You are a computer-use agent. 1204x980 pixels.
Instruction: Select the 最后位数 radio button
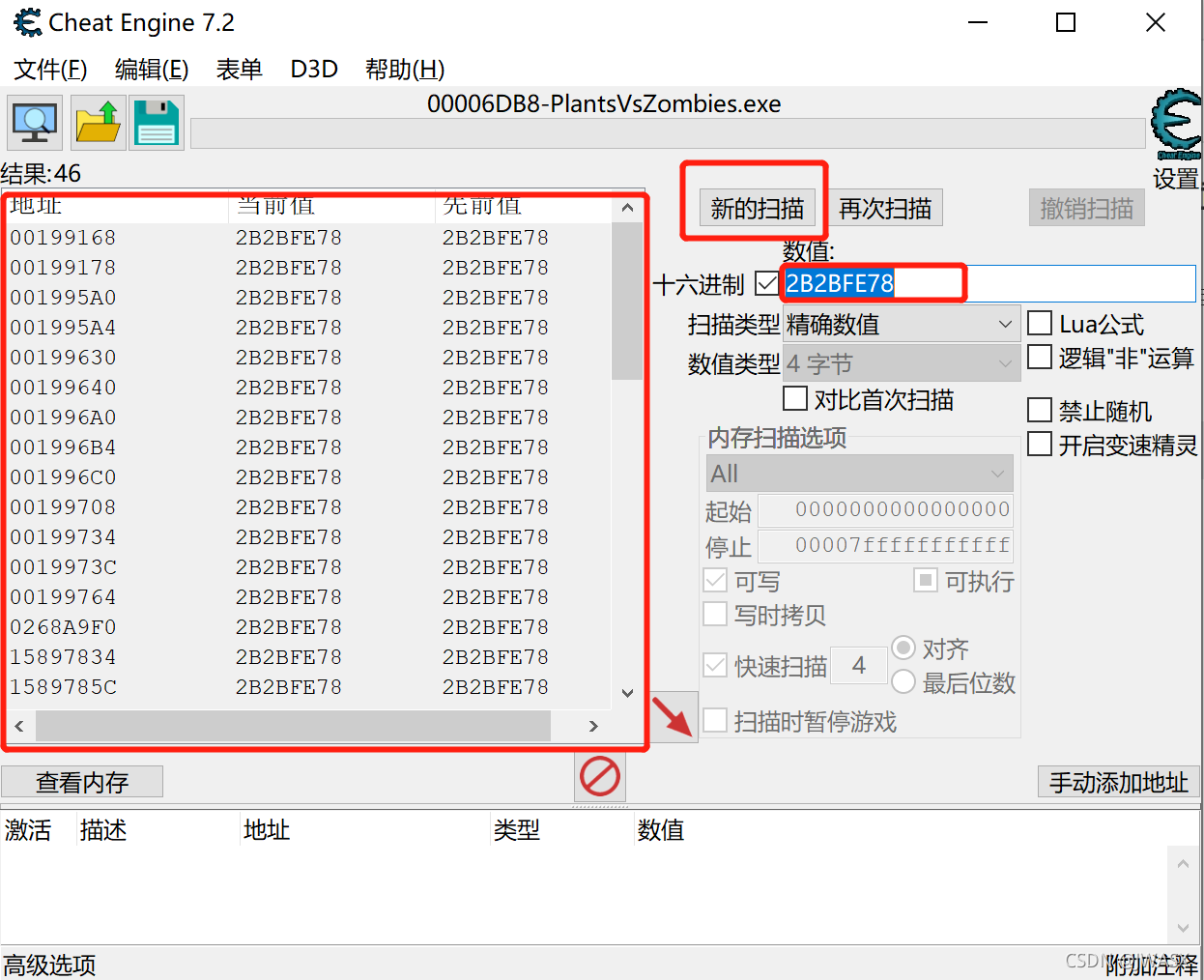(x=903, y=681)
